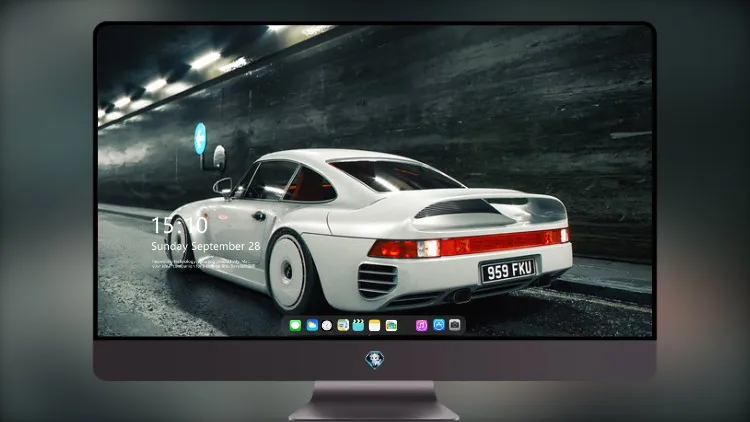Open the Clock app in the dock
The height and width of the screenshot is (422, 750).
coord(327,326)
